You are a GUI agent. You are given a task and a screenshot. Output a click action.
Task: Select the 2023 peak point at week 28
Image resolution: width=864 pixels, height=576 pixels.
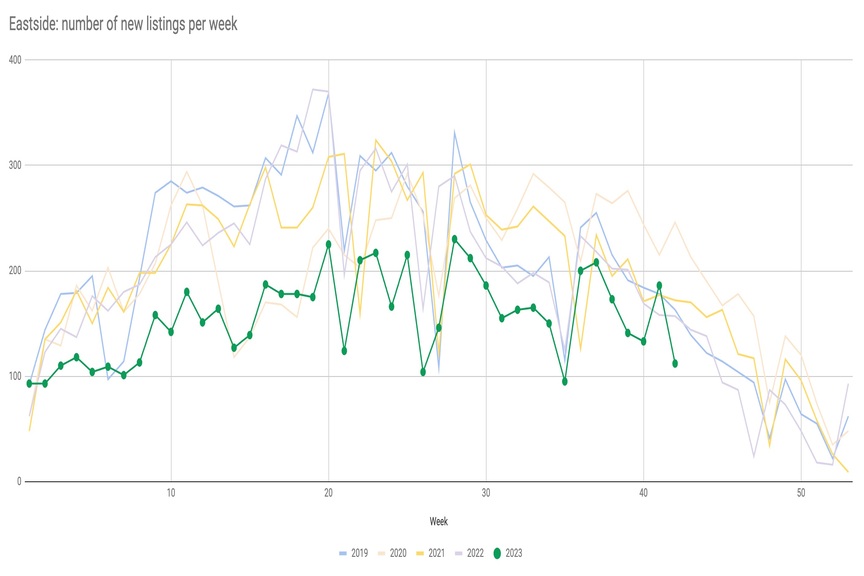click(454, 239)
